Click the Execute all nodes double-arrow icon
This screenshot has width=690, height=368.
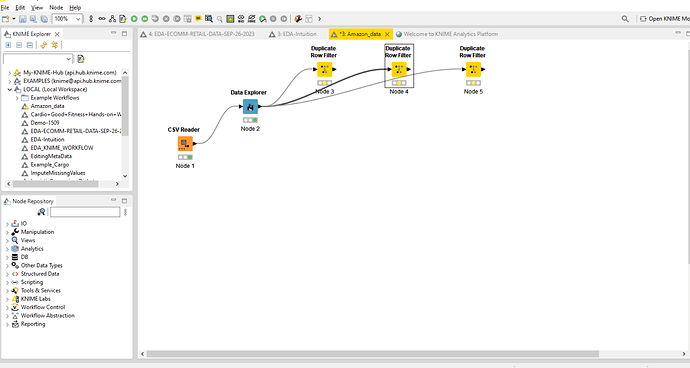(144, 19)
